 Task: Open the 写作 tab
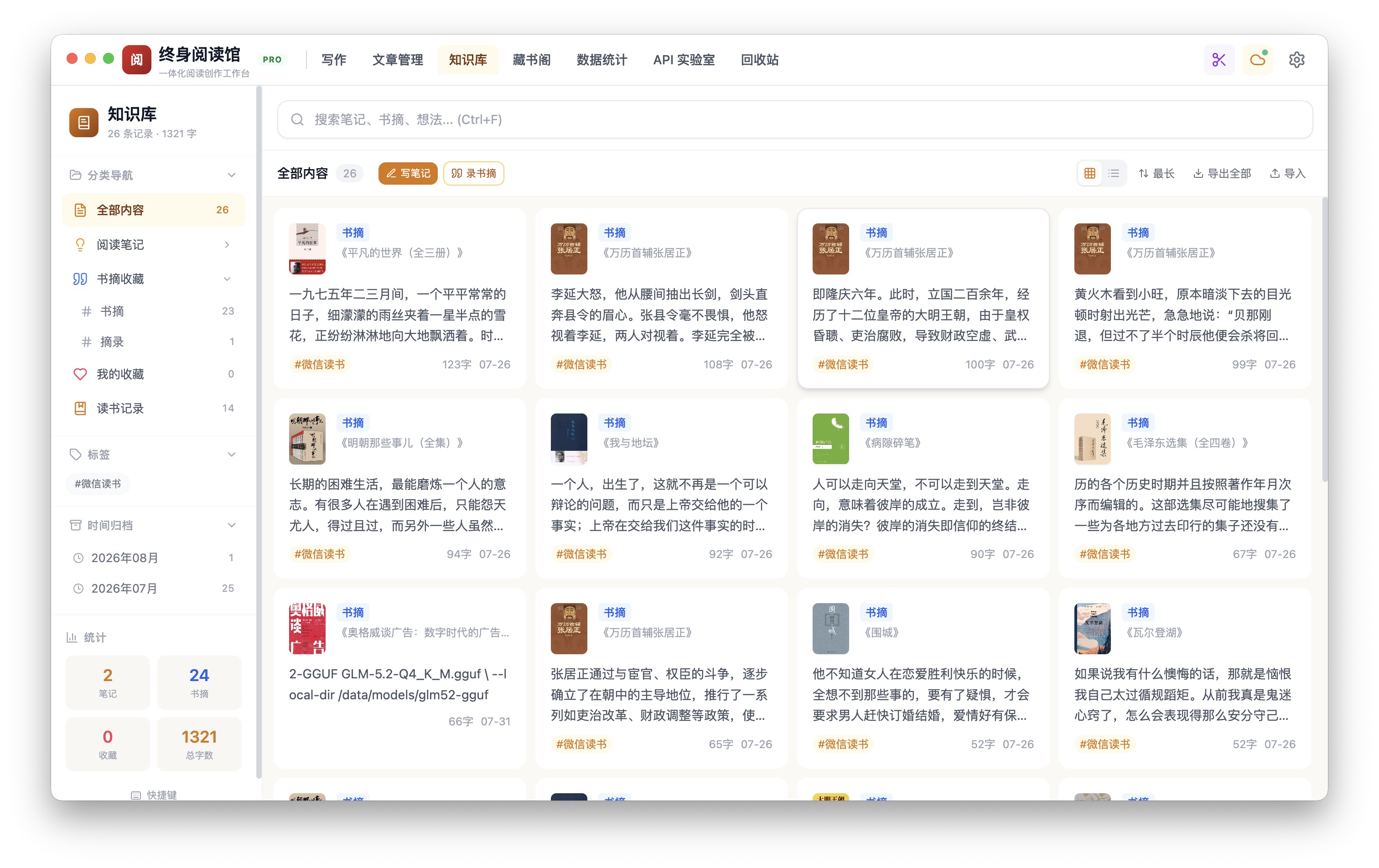pos(334,60)
